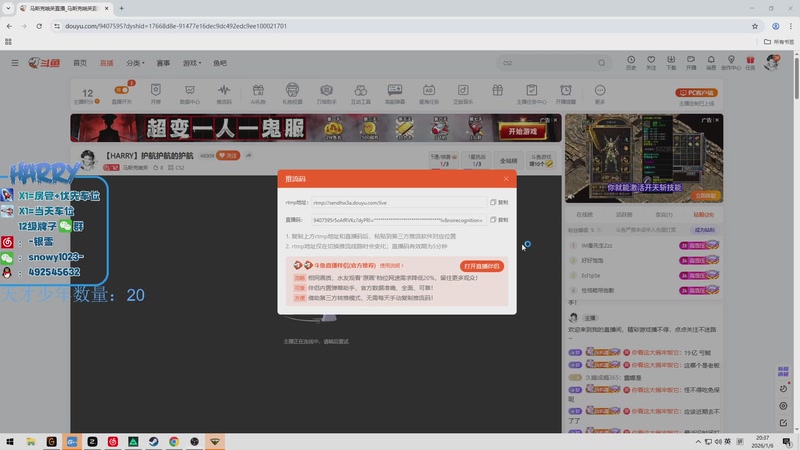
Task: Open the 正版音乐 icon
Action: (x=463, y=93)
